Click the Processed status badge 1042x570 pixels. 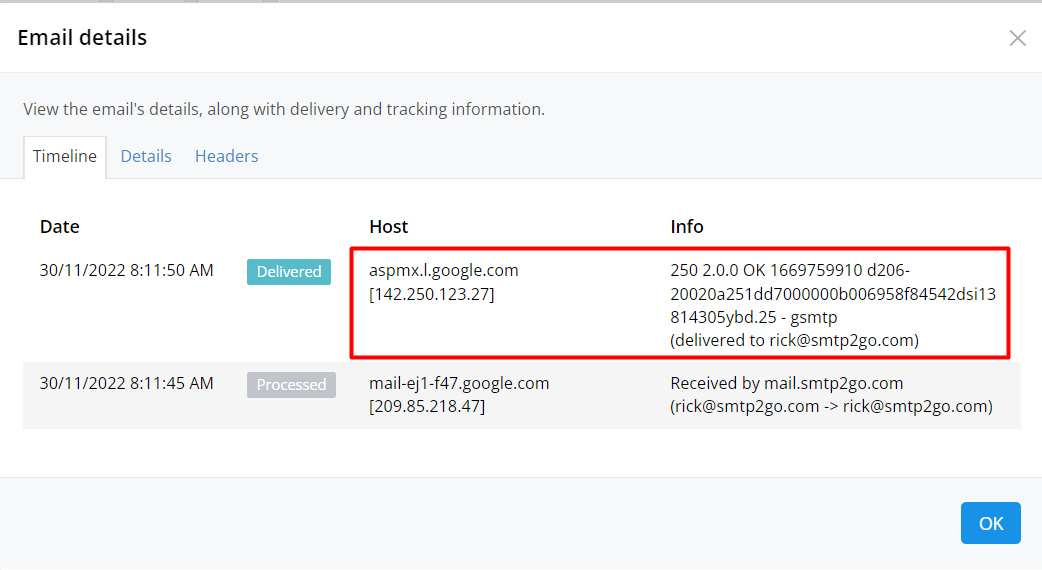click(291, 385)
